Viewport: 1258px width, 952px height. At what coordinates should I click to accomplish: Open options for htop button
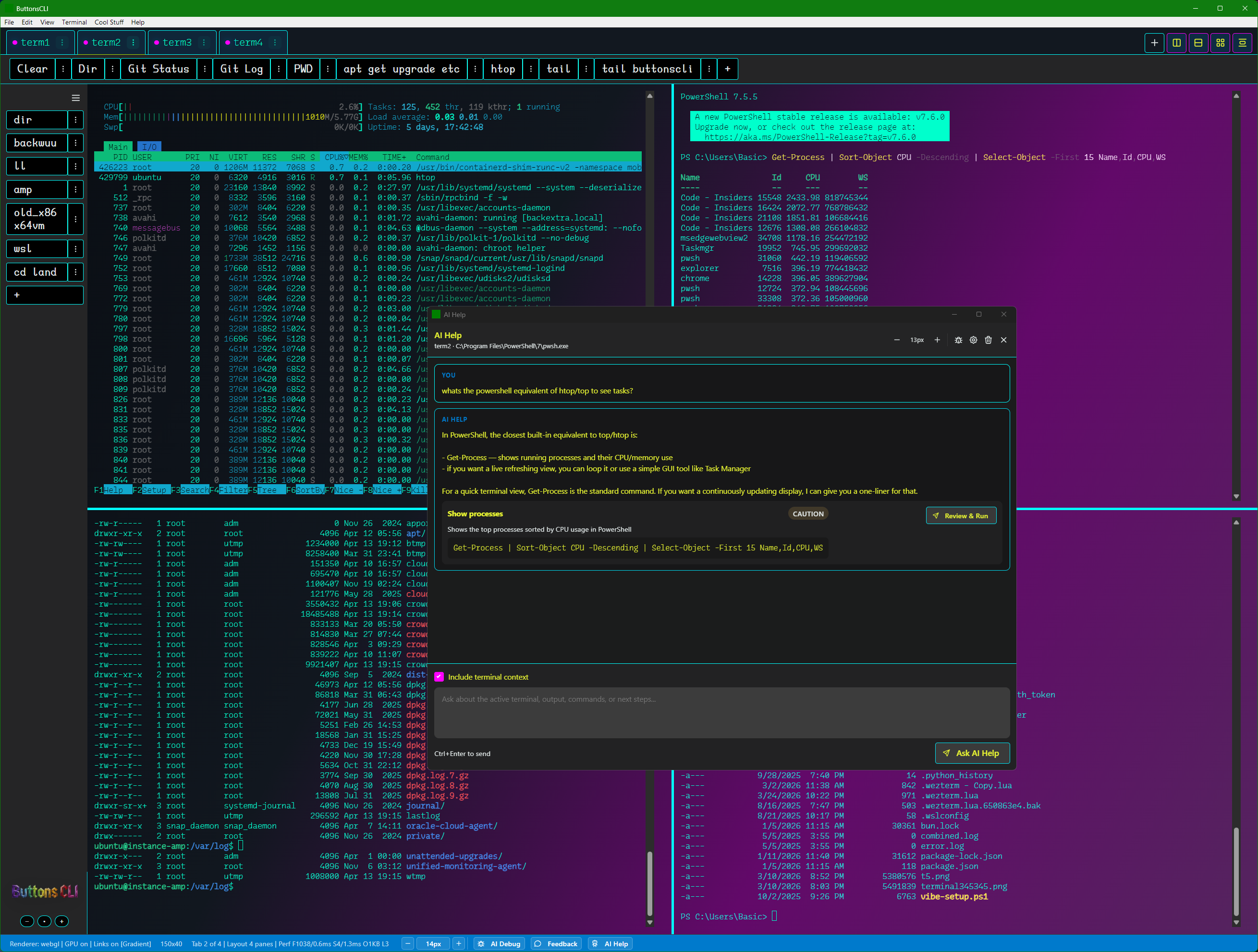[531, 69]
